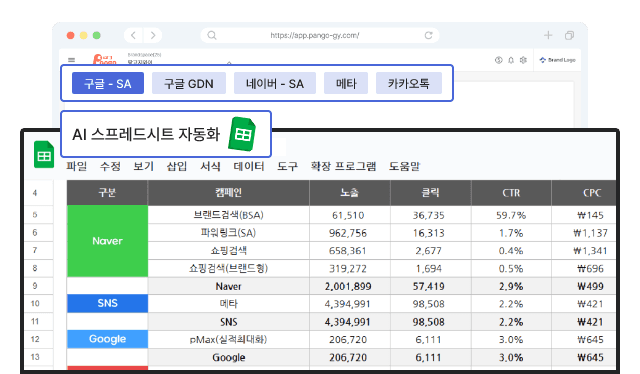Viewport: 640px width, 374px height.
Task: Click the ₩499 CPC cell
Action: [x=584, y=286]
